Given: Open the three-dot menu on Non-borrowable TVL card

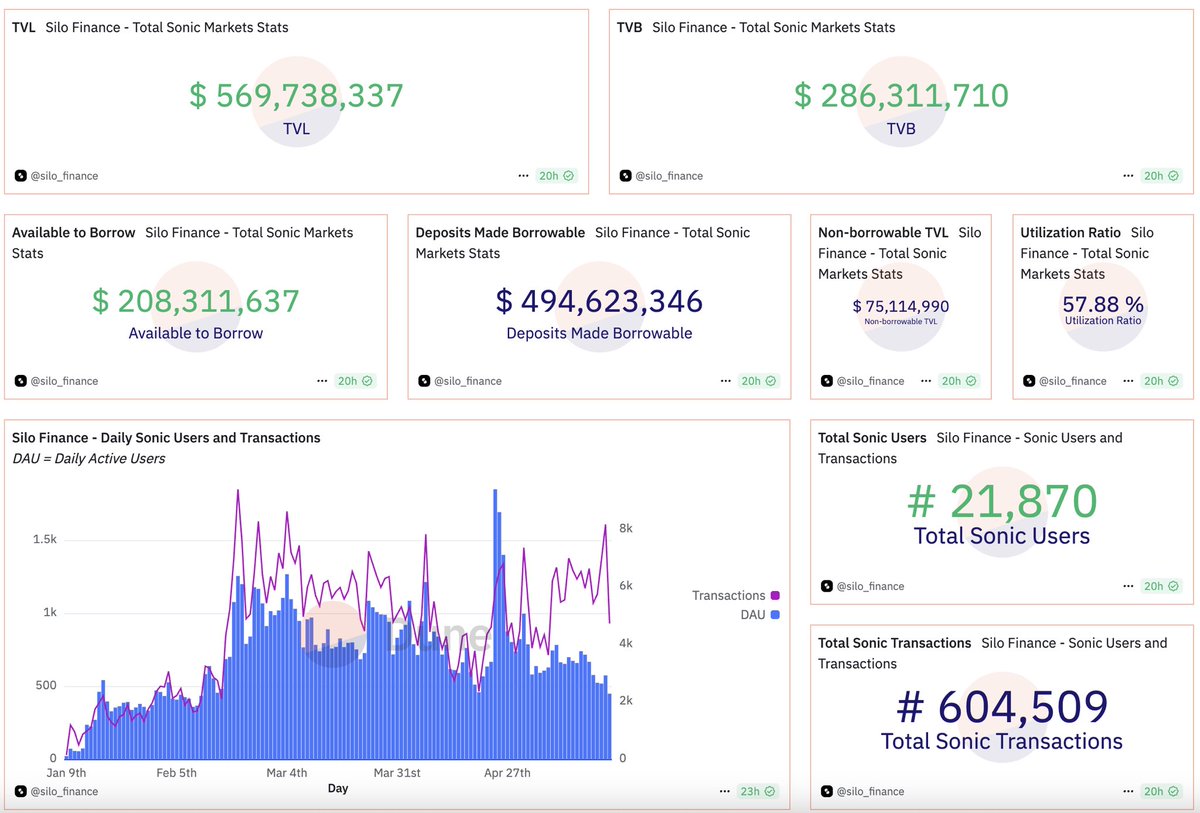Looking at the screenshot, I should (x=926, y=380).
